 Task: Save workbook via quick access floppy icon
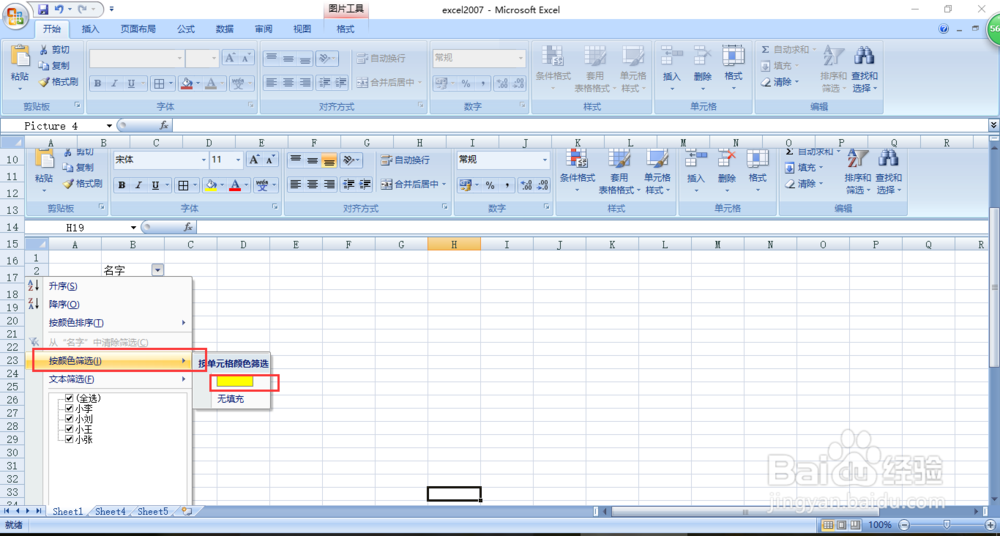[43, 10]
